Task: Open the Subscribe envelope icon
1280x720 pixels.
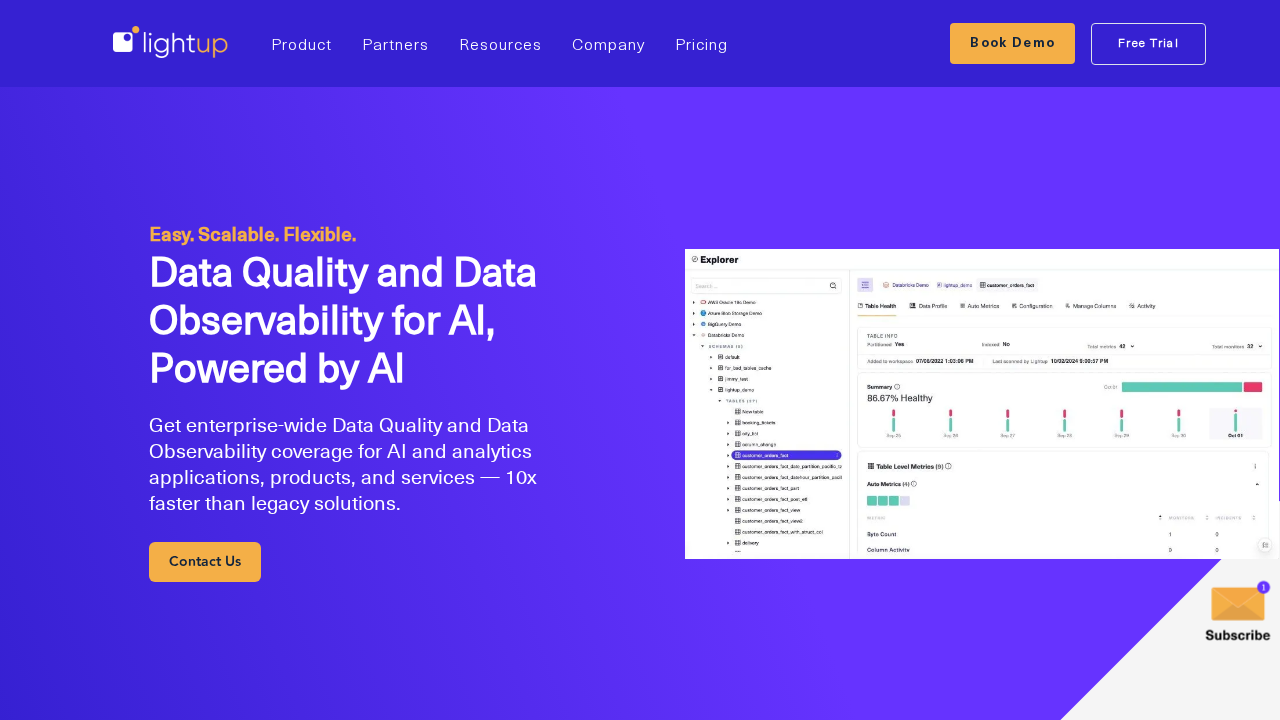Action: point(1237,604)
